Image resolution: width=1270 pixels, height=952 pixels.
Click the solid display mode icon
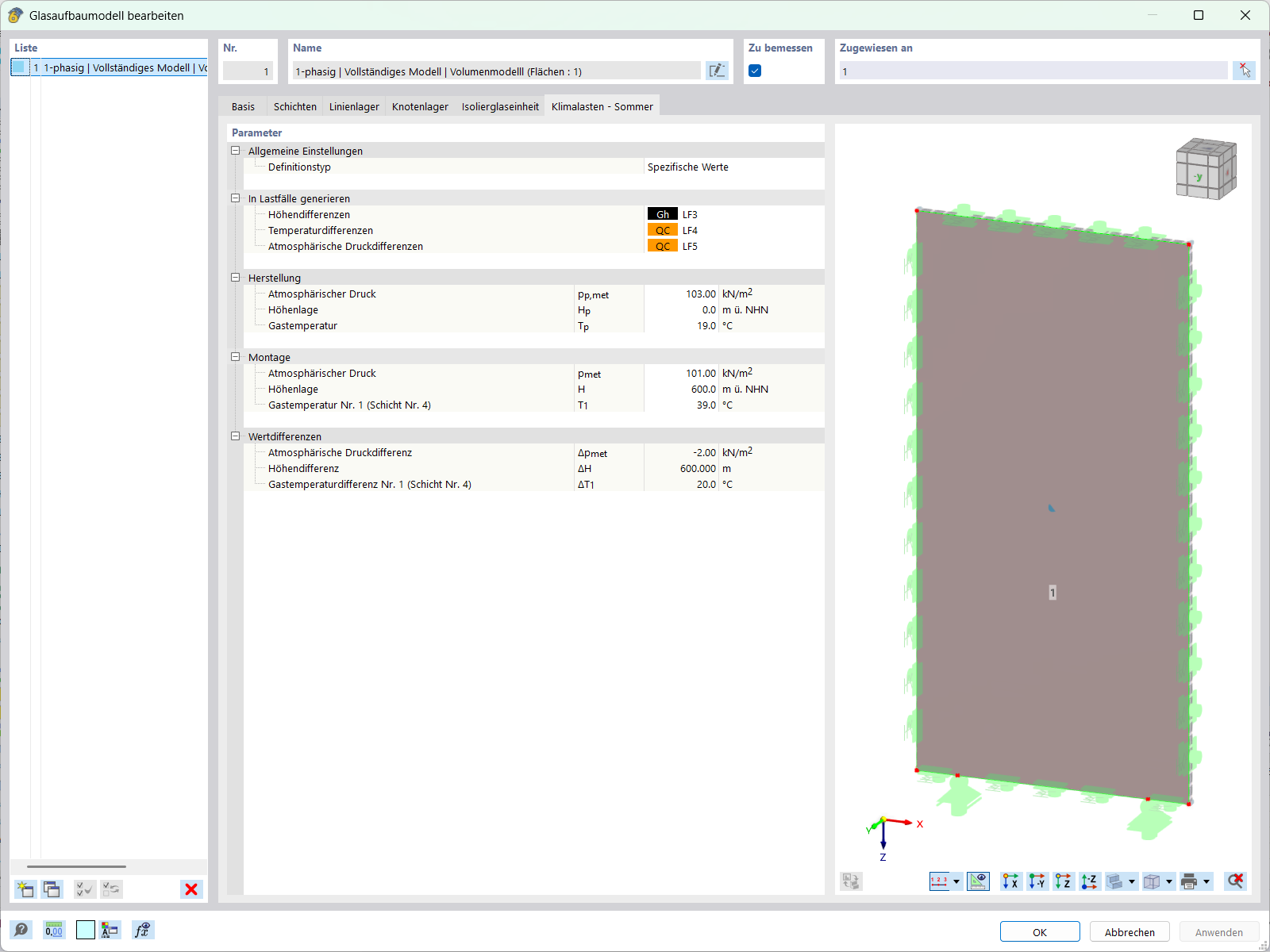point(1115,881)
